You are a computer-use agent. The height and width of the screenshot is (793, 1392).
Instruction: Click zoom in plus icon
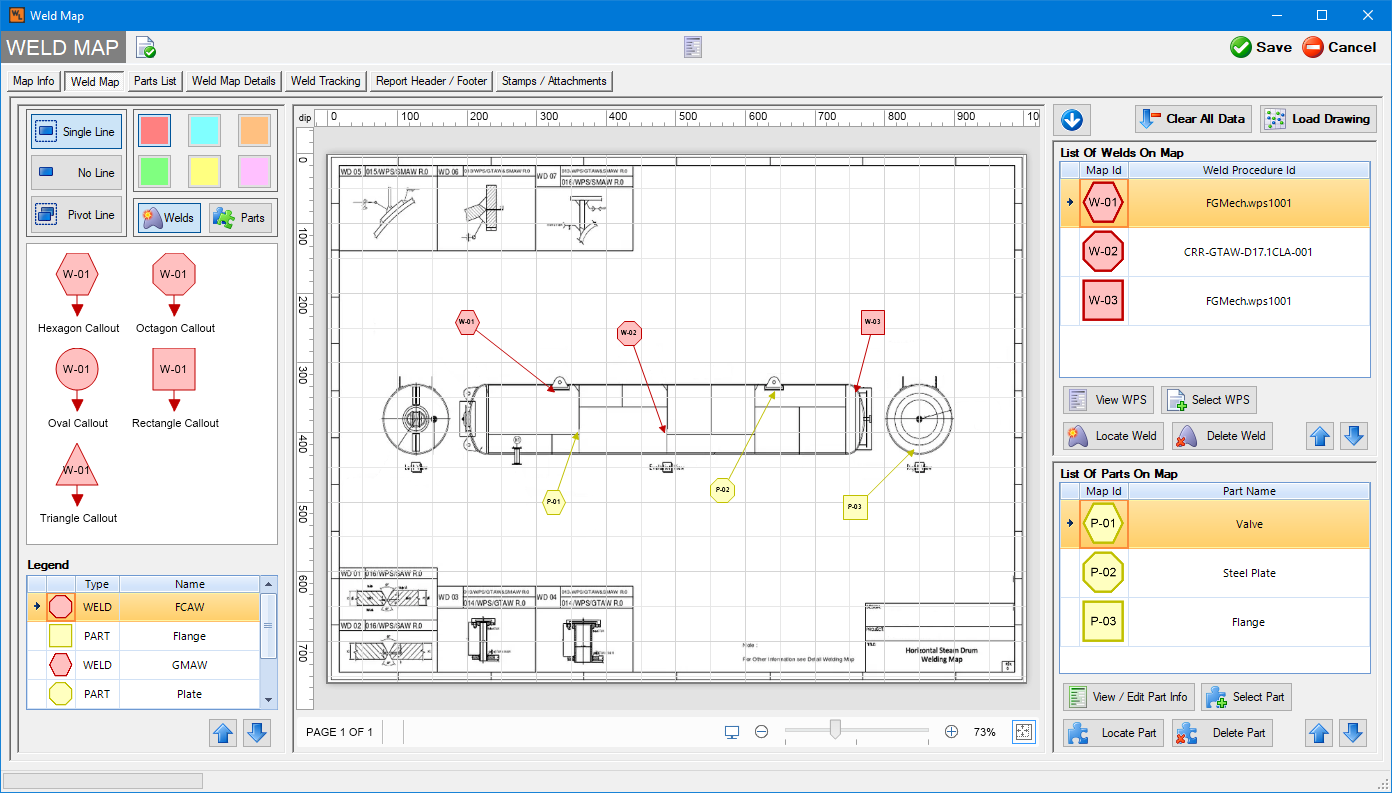point(951,732)
